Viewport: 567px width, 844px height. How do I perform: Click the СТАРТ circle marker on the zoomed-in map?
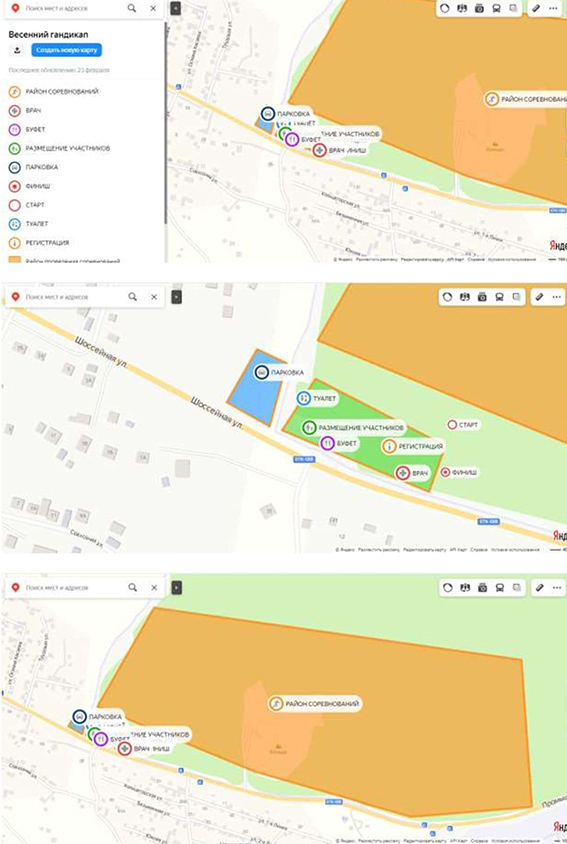click(452, 425)
